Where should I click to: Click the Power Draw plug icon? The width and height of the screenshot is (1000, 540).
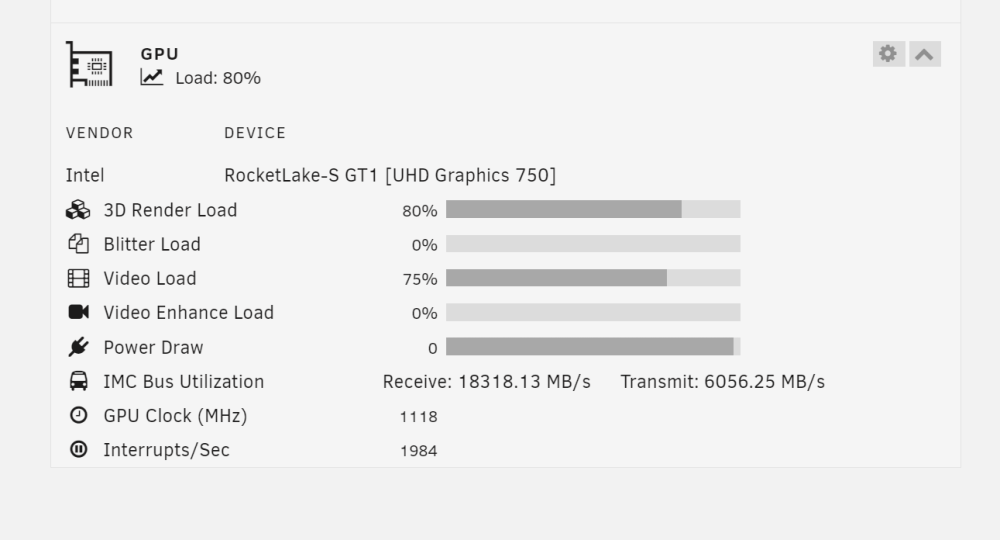(78, 347)
